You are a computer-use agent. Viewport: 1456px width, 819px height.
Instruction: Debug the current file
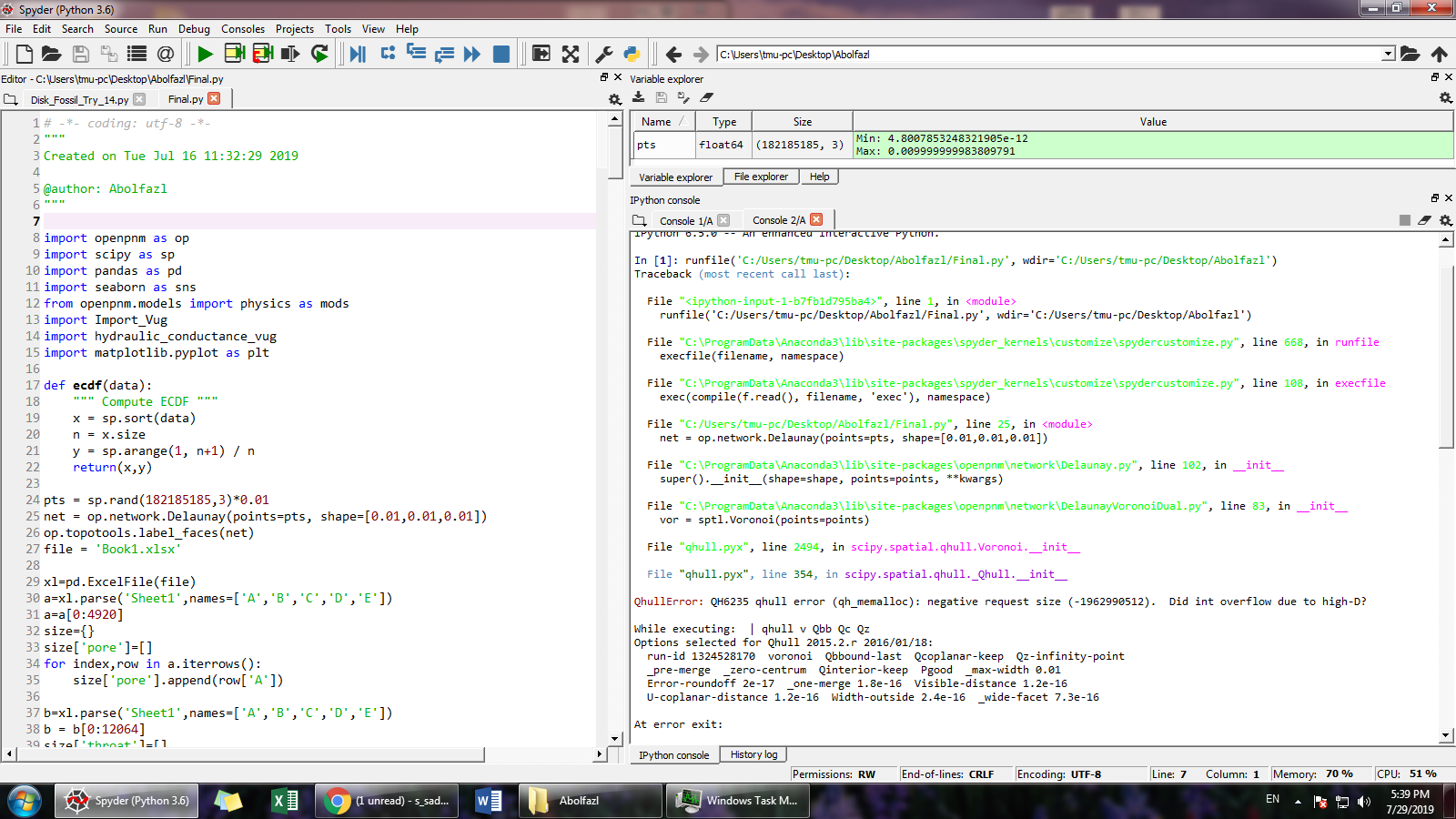357,54
